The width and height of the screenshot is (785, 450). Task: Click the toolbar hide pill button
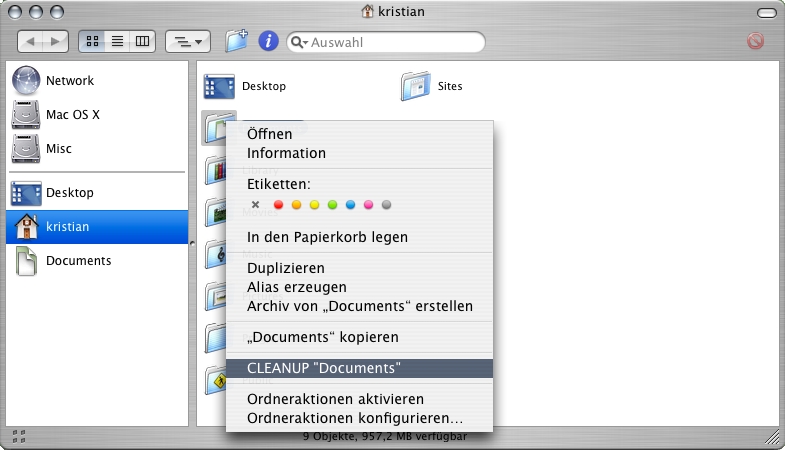click(x=766, y=13)
